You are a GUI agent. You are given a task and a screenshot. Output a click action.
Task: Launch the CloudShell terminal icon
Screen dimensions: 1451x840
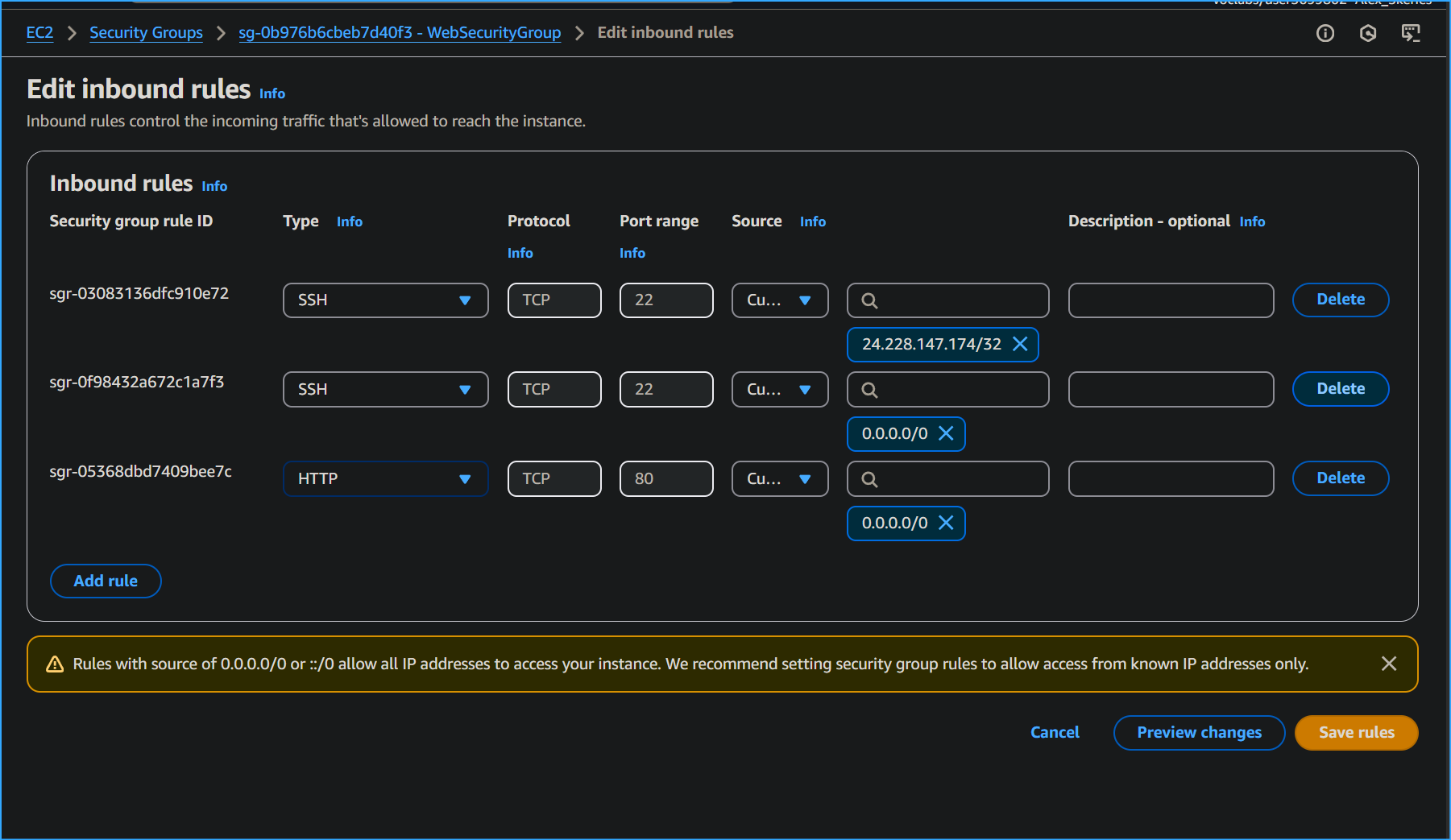coord(1411,33)
